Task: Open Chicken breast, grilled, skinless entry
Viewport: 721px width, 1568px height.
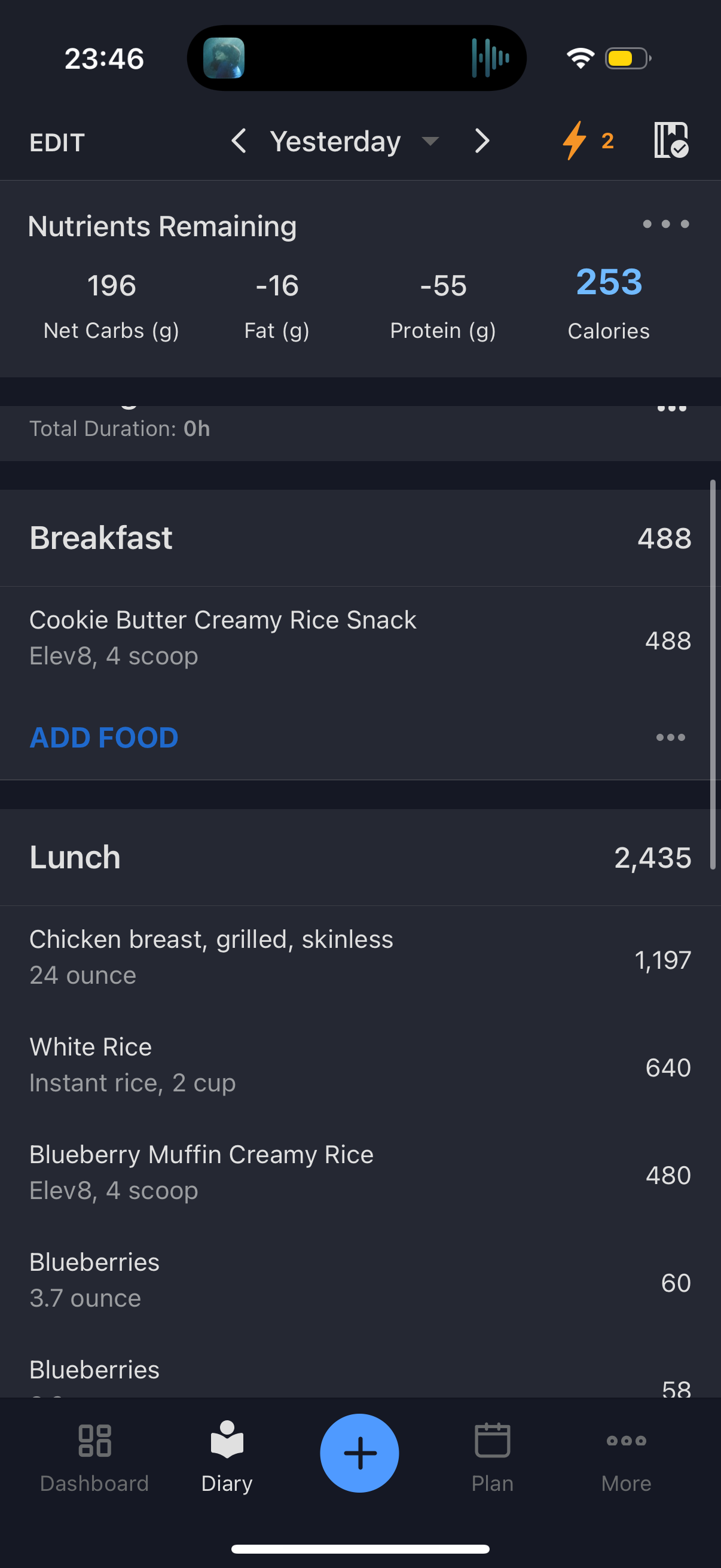Action: pyautogui.click(x=360, y=958)
